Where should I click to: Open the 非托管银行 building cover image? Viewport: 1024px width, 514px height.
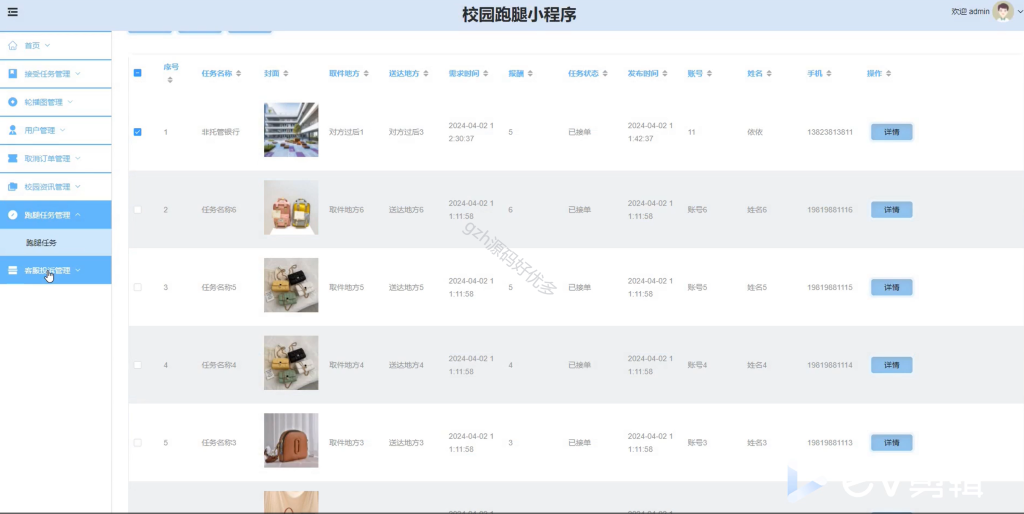(291, 129)
